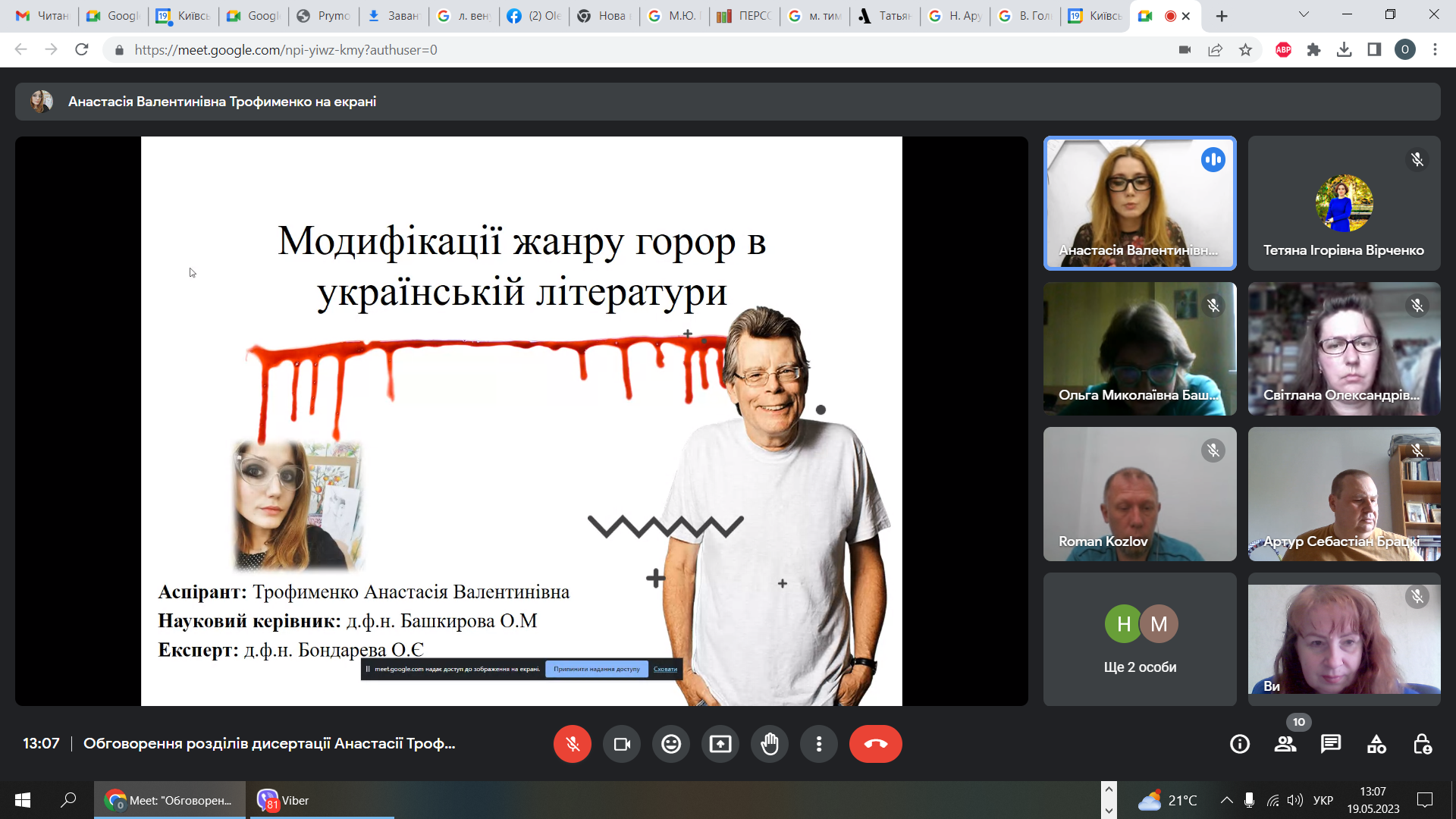This screenshot has width=1456, height=819.
Task: Hang up the call with red button
Action: coord(875,744)
